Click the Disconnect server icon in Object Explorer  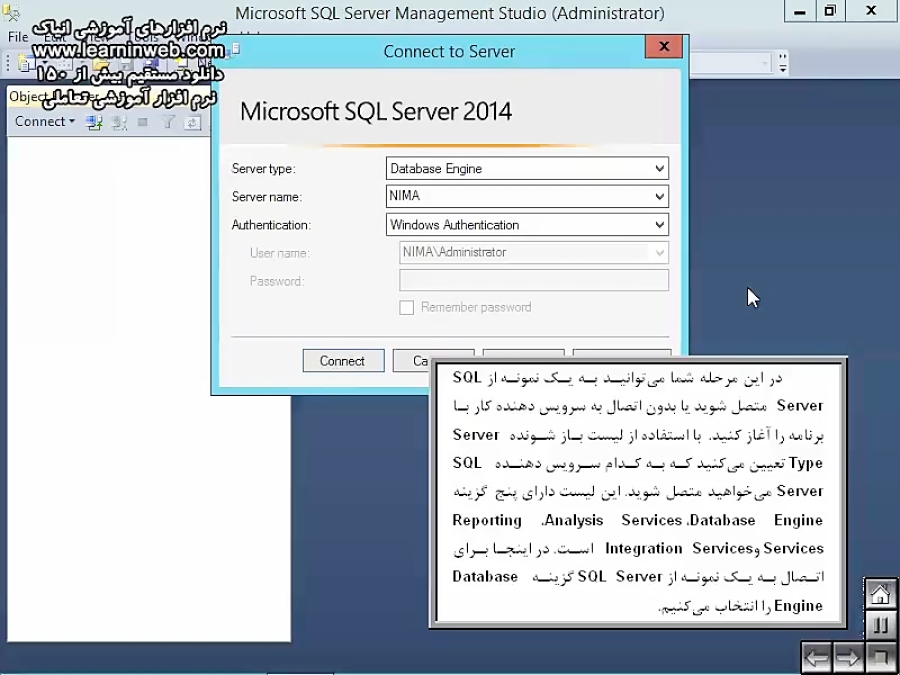coord(119,122)
